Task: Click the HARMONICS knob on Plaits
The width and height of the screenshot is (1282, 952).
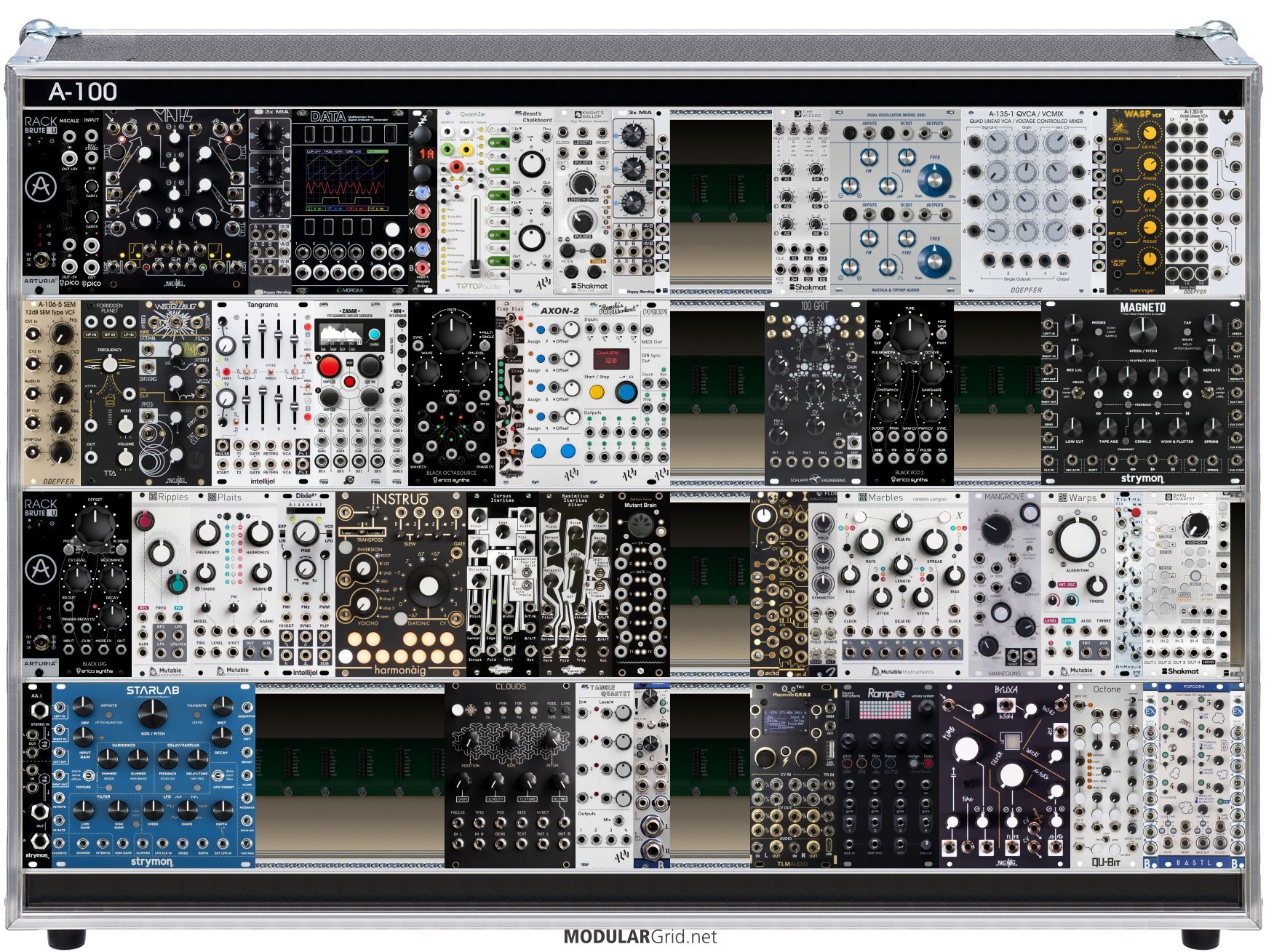Action: tap(259, 533)
